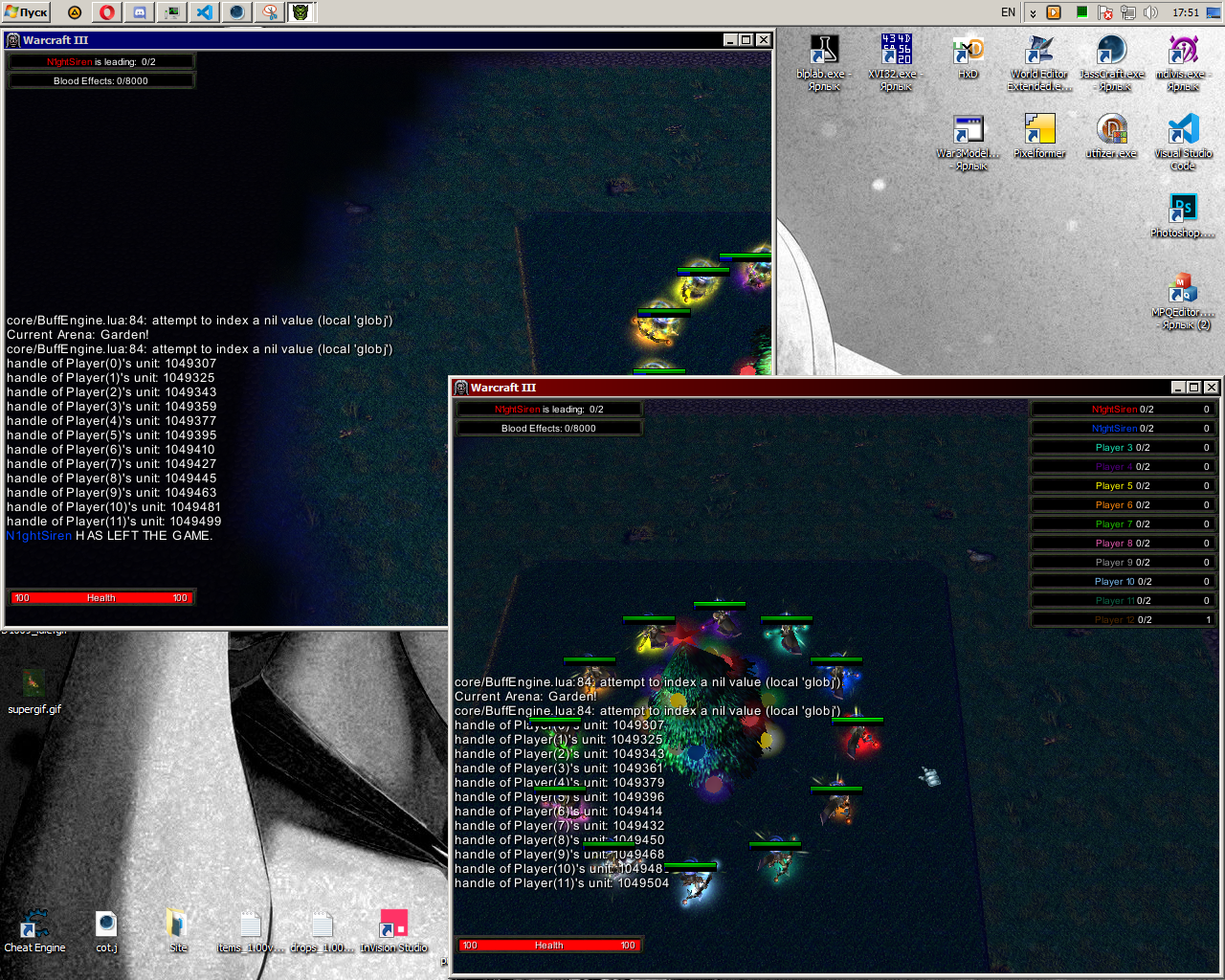Click the blue sphere taskbar button

click(237, 12)
